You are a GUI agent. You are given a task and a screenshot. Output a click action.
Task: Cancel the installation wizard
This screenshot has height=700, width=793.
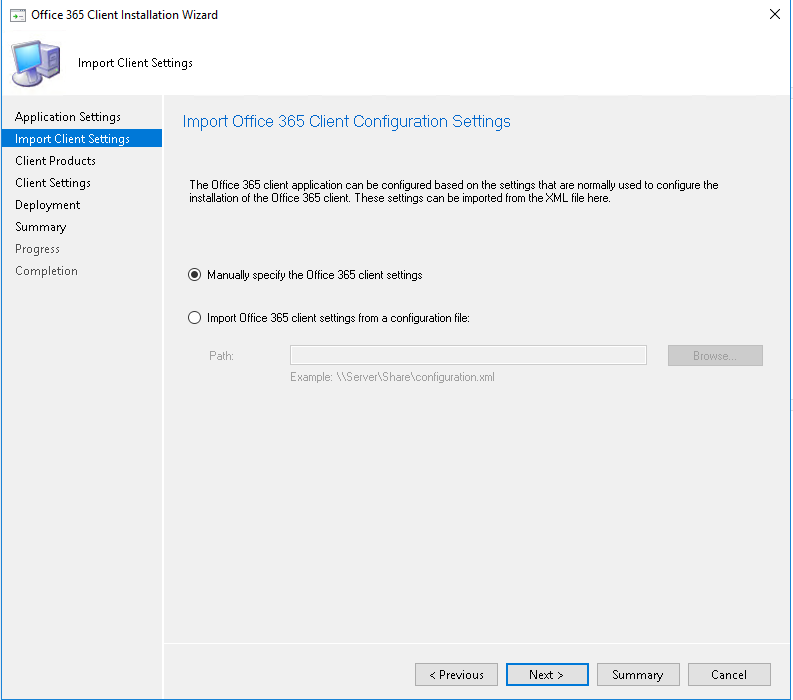click(x=729, y=675)
